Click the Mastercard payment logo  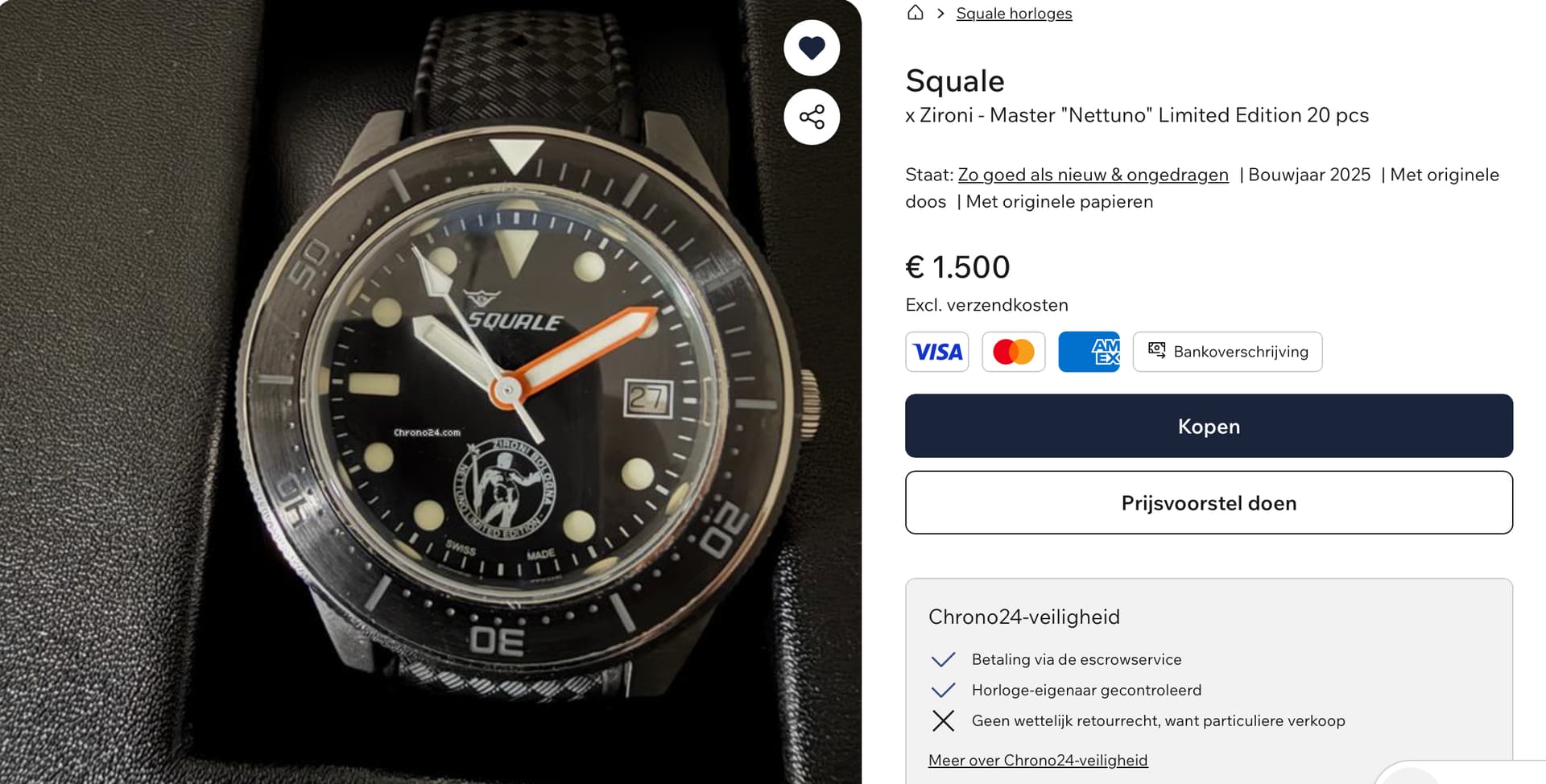coord(1013,352)
